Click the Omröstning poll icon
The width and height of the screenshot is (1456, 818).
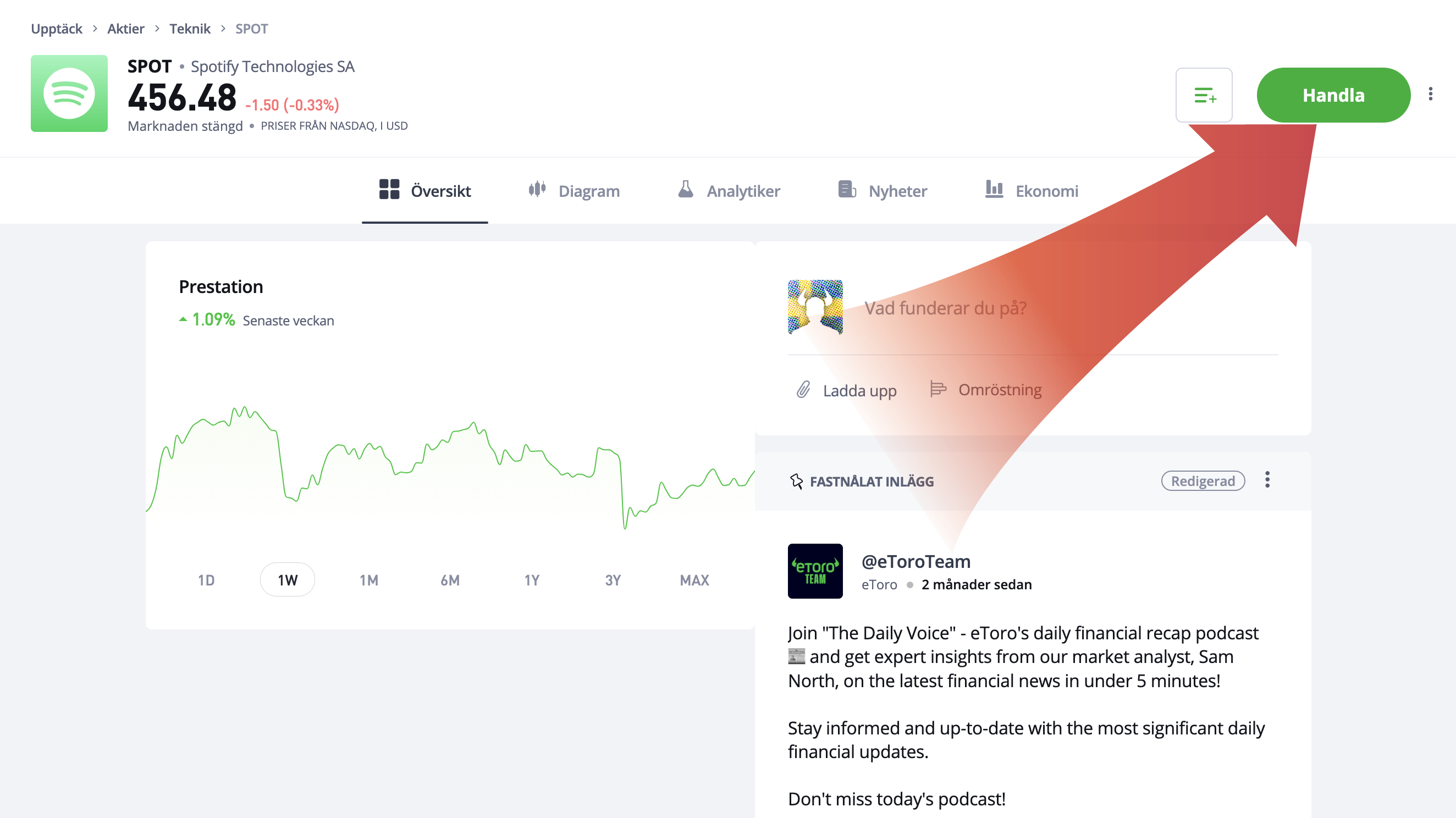click(x=937, y=389)
